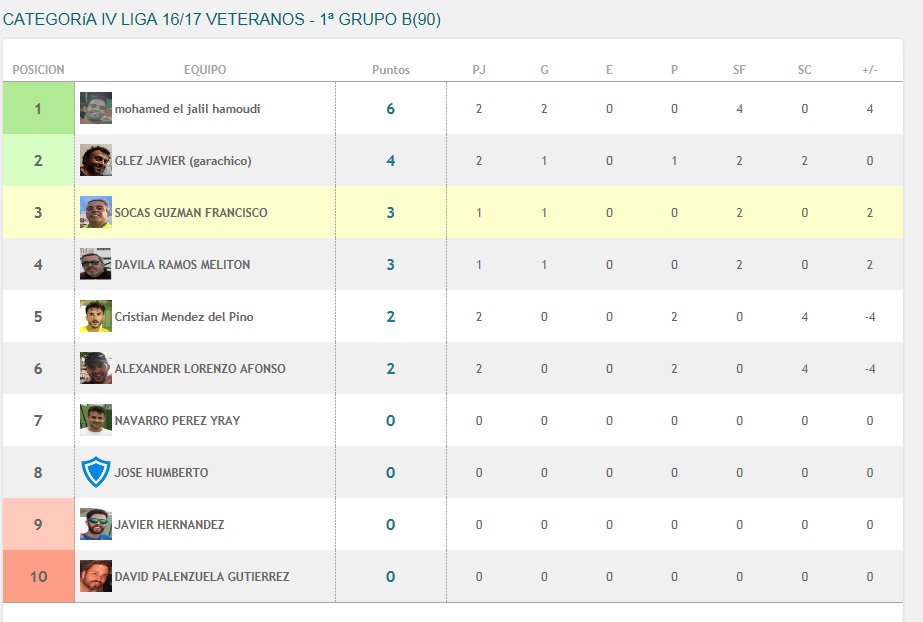
Task: Click SC value 4 in Cristian Mendez row
Action: coord(805,317)
